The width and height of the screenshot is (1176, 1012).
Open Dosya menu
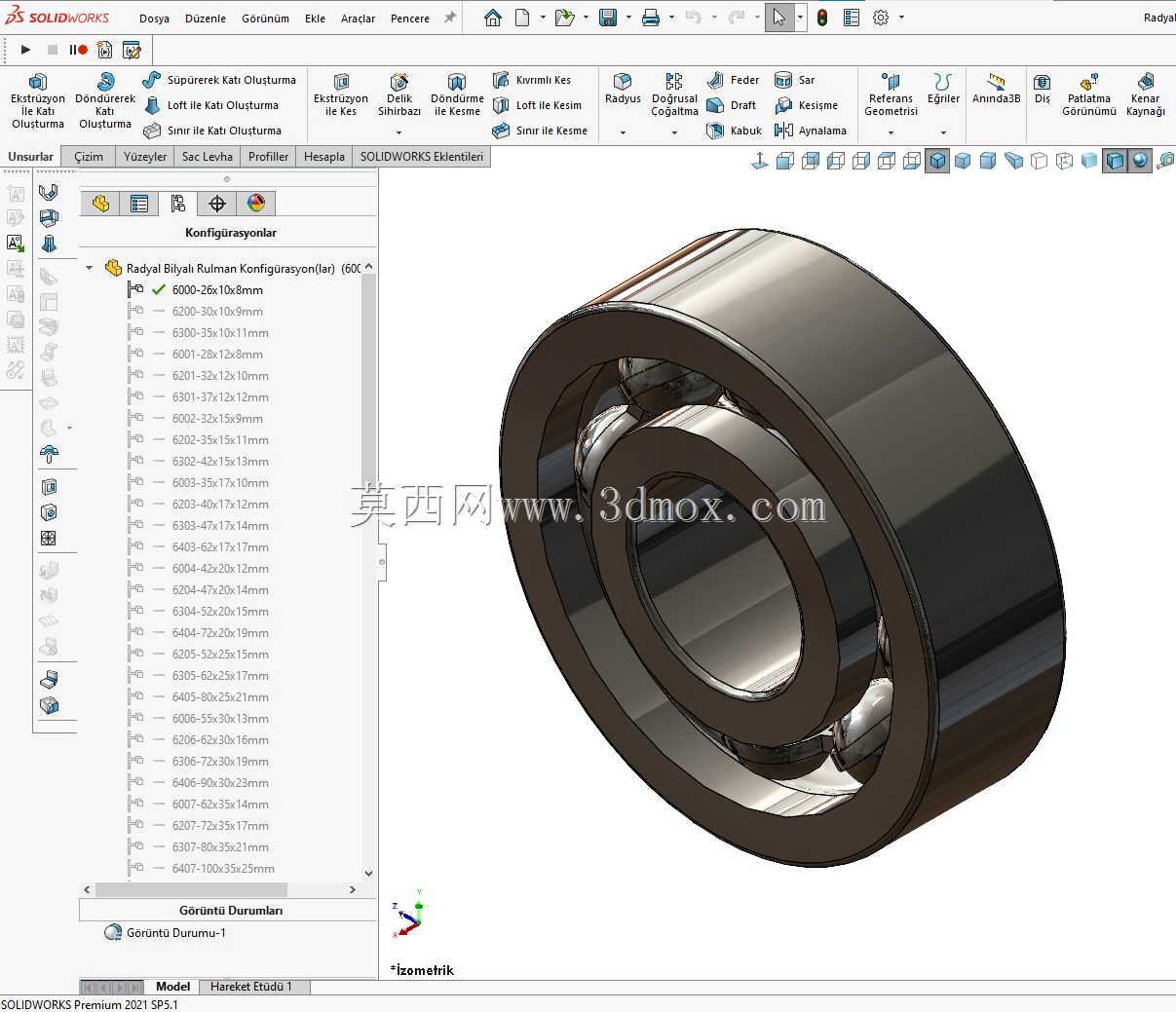pyautogui.click(x=154, y=19)
